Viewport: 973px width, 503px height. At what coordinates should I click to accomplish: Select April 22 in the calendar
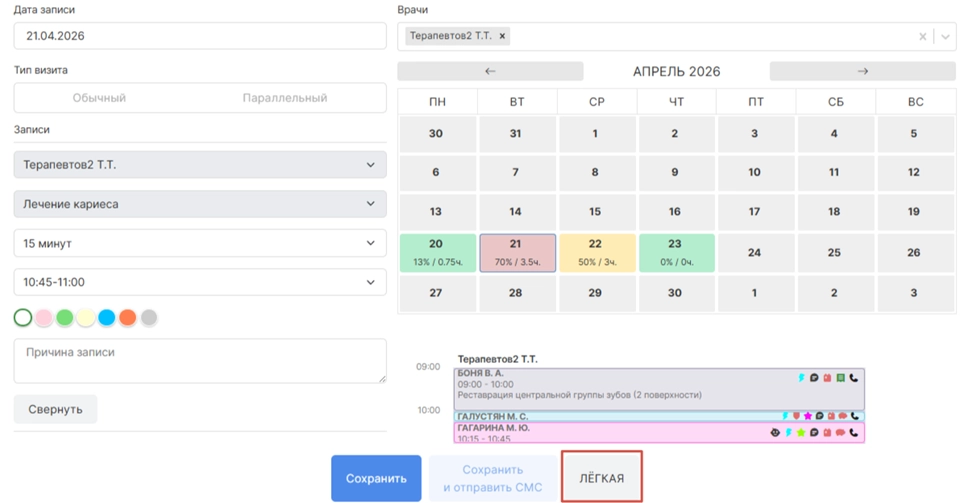coord(595,253)
